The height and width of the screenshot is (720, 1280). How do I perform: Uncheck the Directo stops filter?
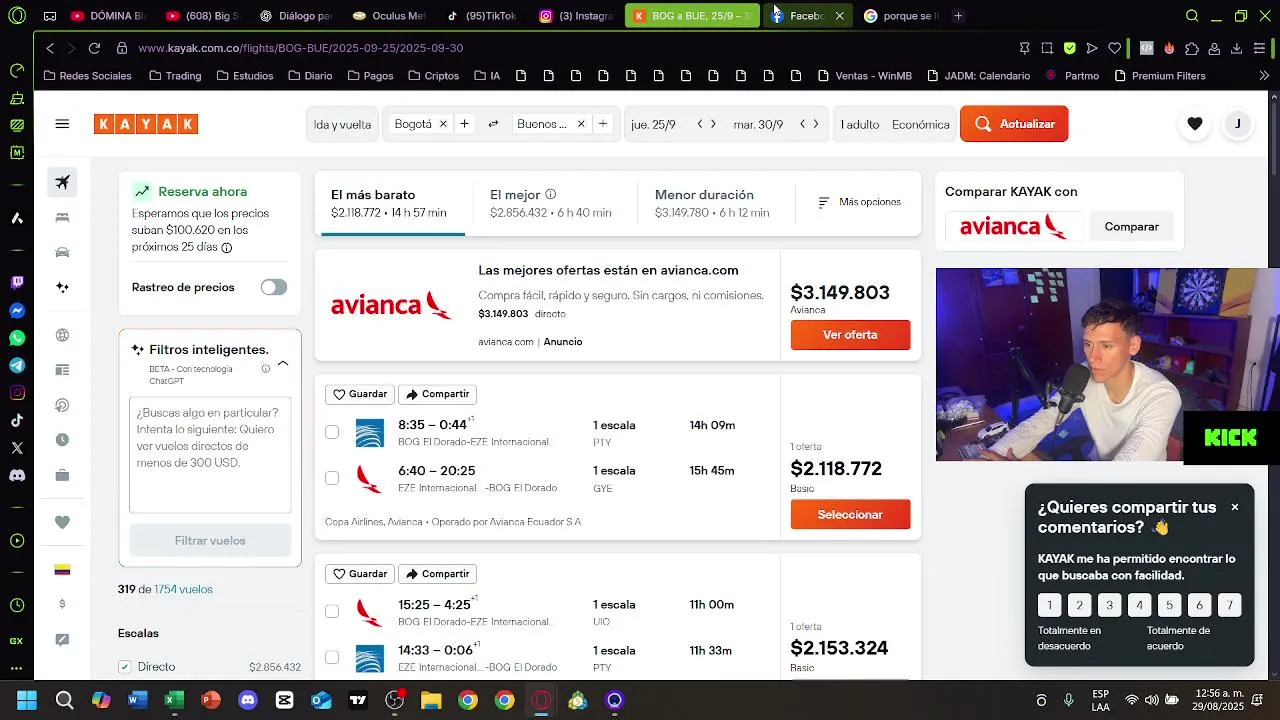point(125,667)
